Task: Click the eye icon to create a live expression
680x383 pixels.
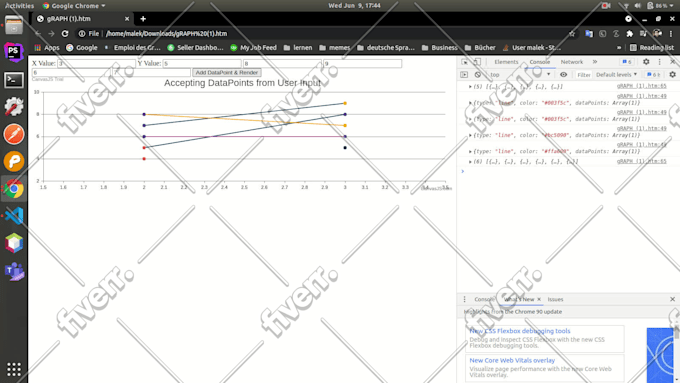Action: click(x=563, y=75)
